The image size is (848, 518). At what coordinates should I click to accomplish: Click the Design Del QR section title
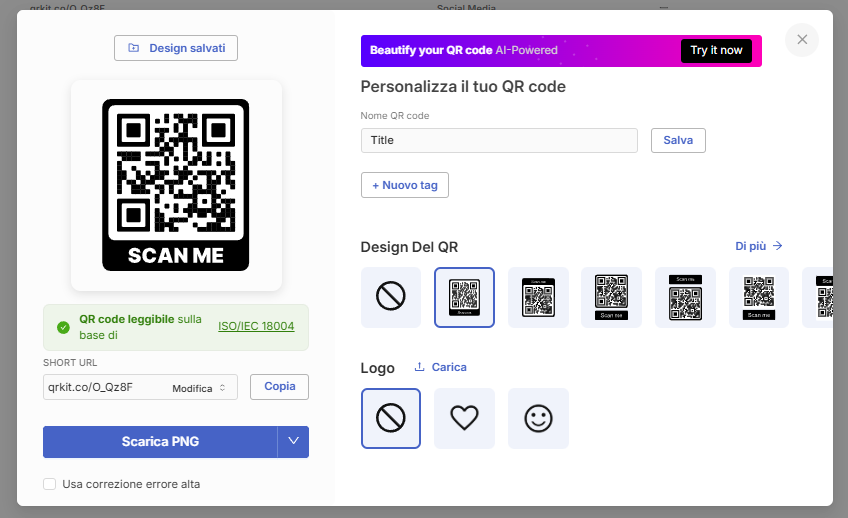point(409,247)
